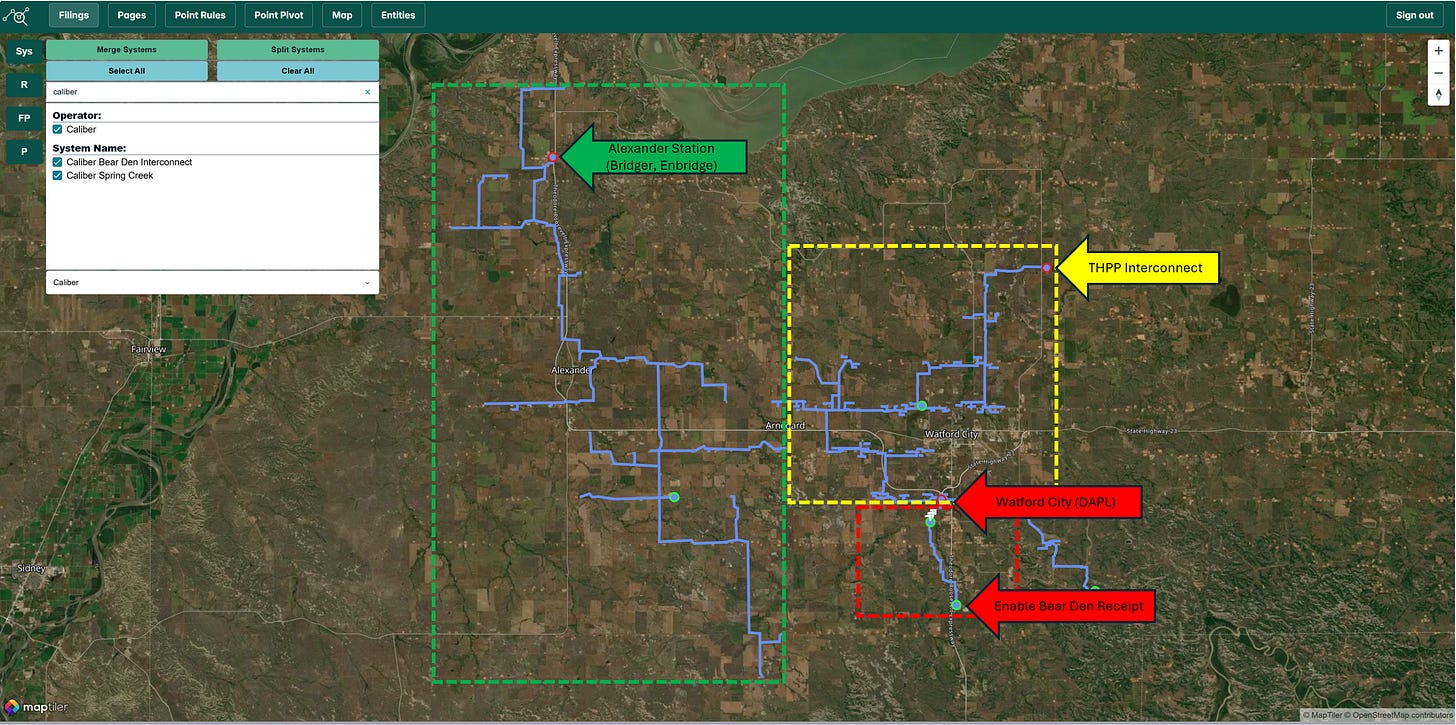Click the Sidney town label
Viewport: 1456px width, 725px height.
[x=30, y=568]
